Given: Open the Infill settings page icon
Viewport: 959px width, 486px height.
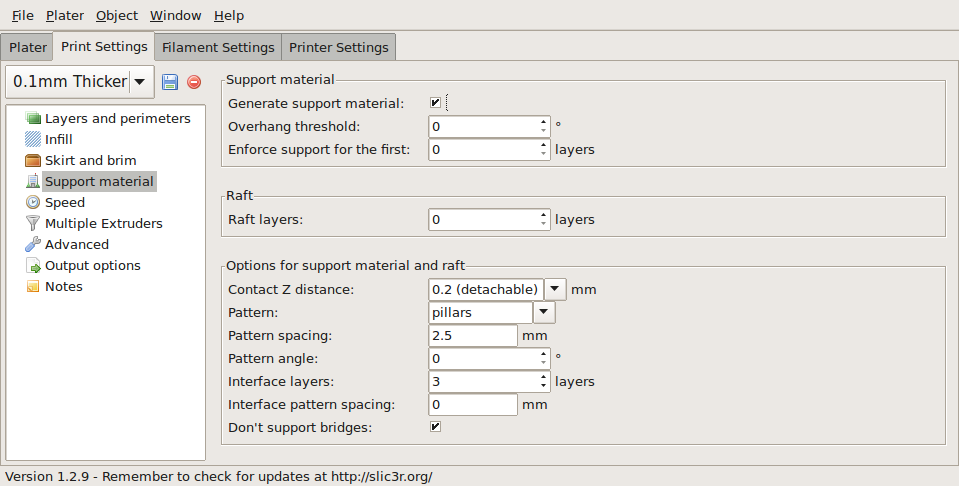Looking at the screenshot, I should coord(33,139).
